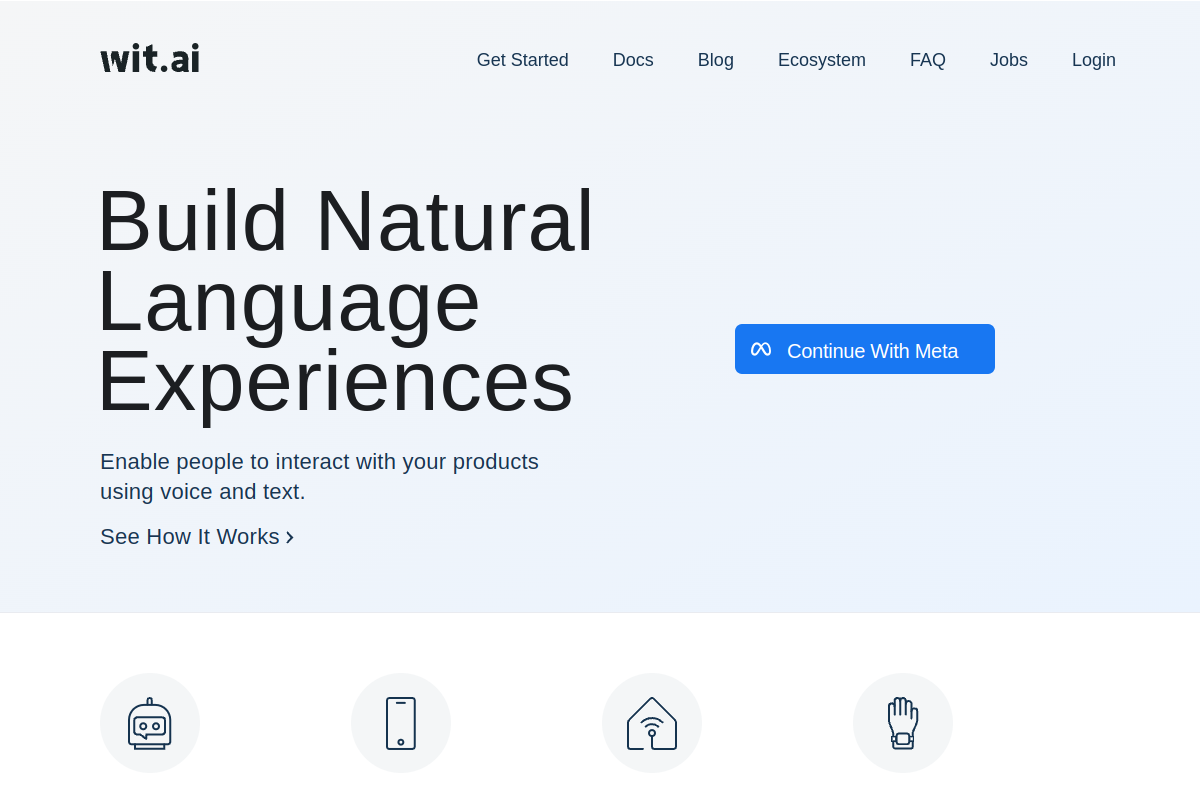Click the chevron arrow after See How It Works
Viewport: 1200px width, 800px height.
click(x=290, y=537)
